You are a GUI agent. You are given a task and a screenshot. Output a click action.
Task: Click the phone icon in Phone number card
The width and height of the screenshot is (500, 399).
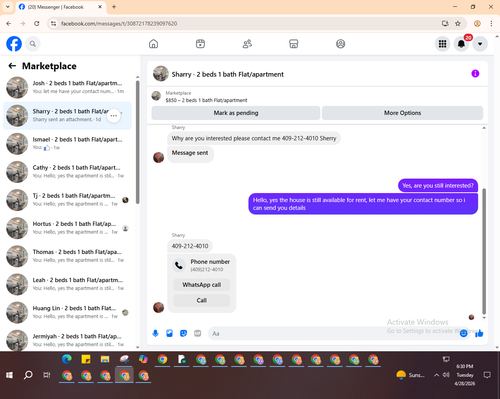click(x=179, y=265)
